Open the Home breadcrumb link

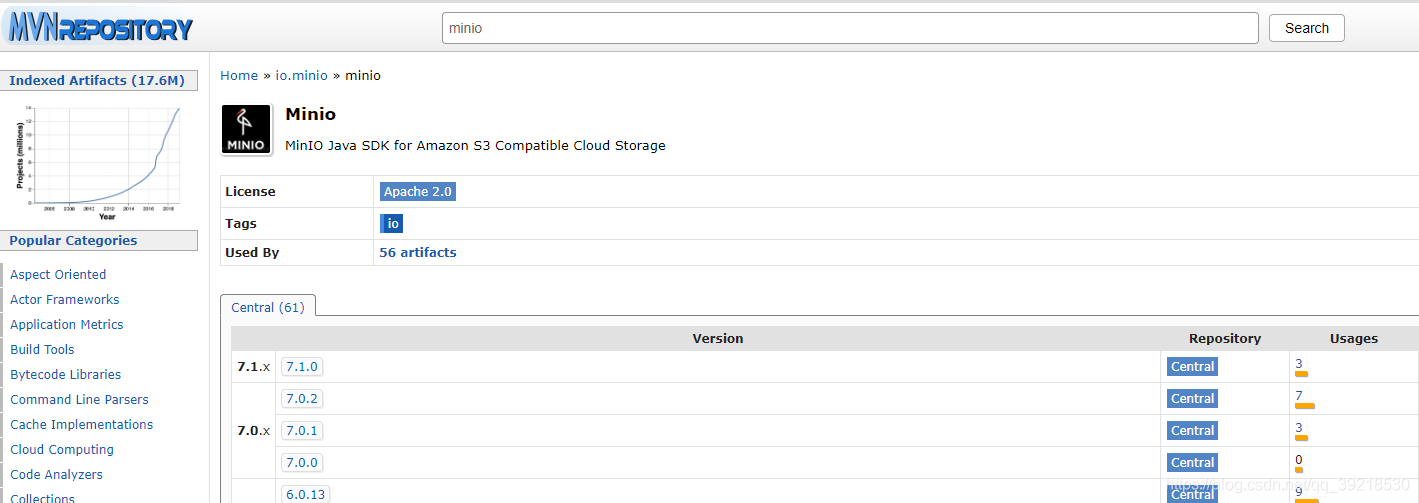[239, 75]
